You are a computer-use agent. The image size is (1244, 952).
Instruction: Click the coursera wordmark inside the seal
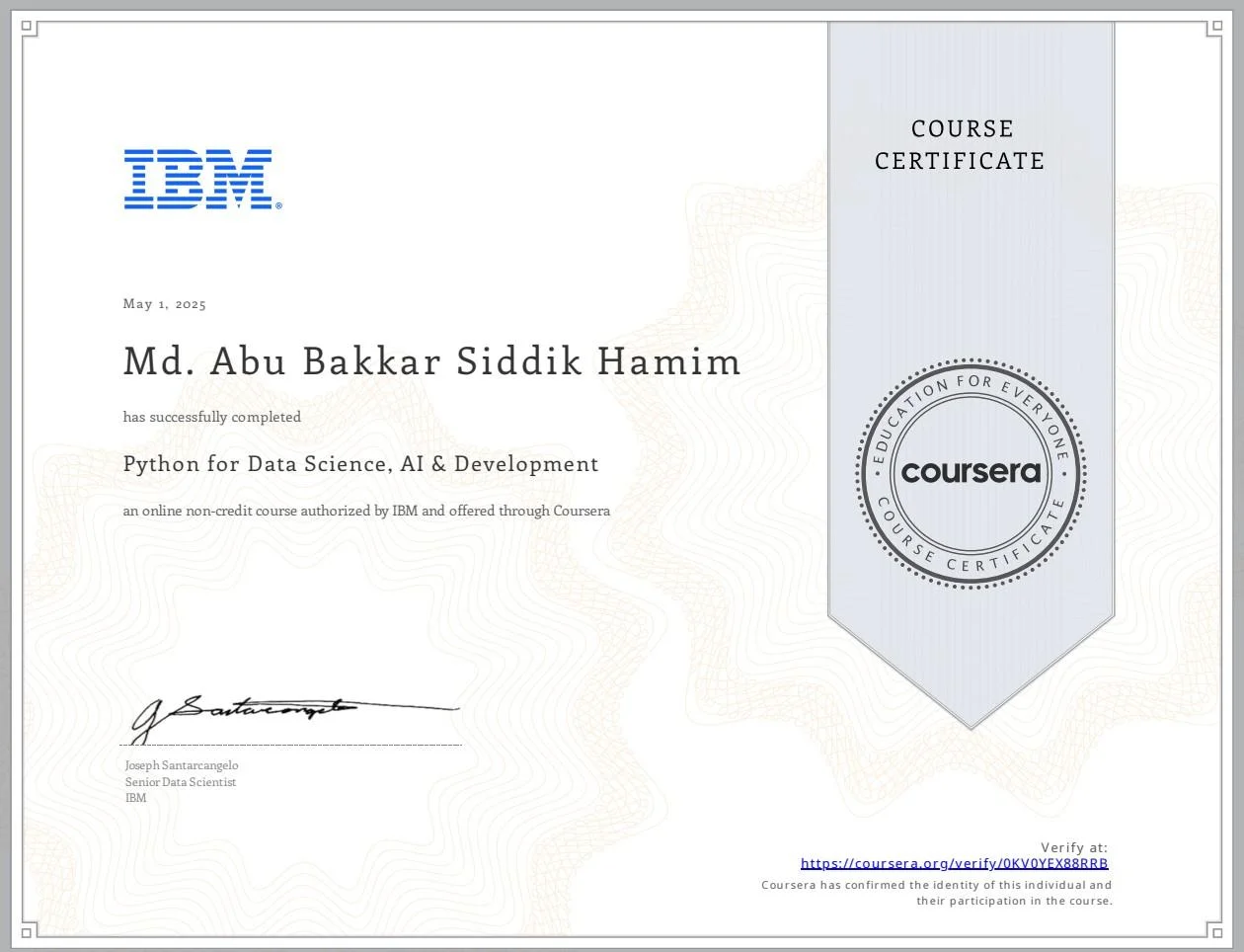(971, 472)
